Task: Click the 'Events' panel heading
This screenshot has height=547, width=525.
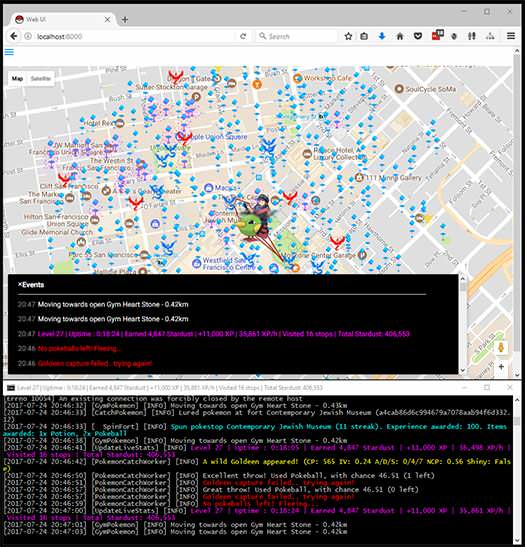Action: point(33,285)
